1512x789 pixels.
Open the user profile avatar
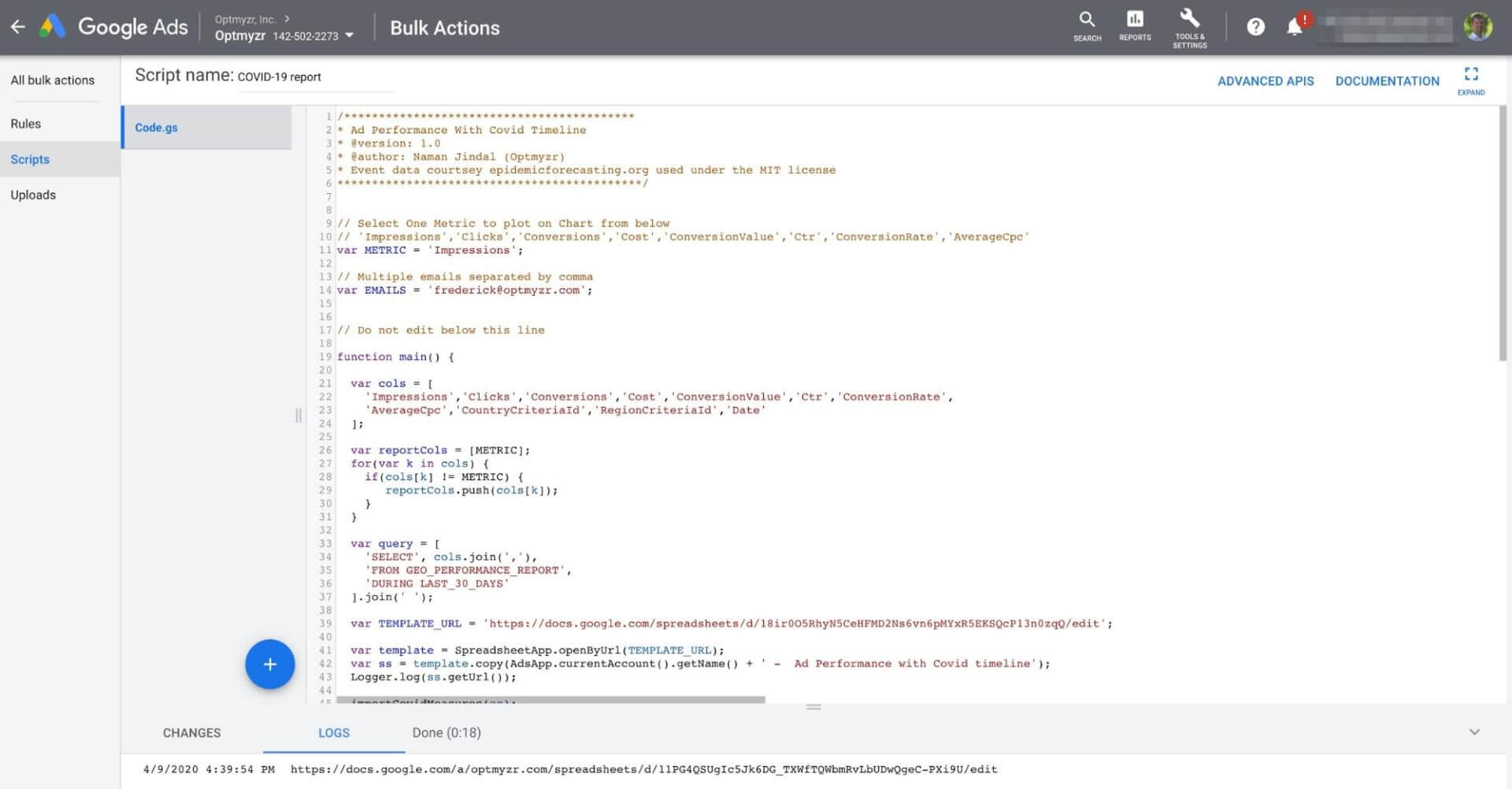pos(1477,27)
